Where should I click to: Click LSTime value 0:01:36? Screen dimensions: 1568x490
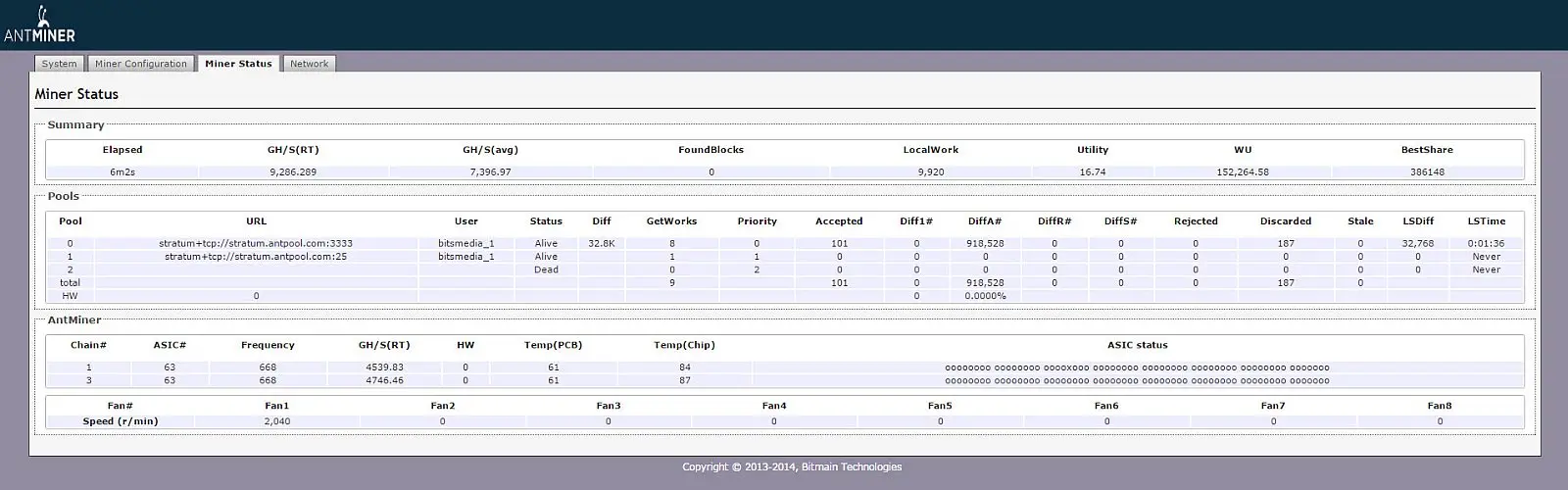click(1487, 243)
